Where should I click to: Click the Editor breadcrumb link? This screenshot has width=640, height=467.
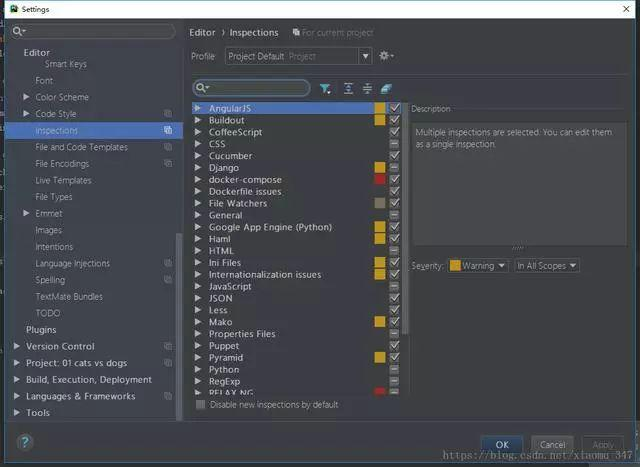click(x=202, y=32)
